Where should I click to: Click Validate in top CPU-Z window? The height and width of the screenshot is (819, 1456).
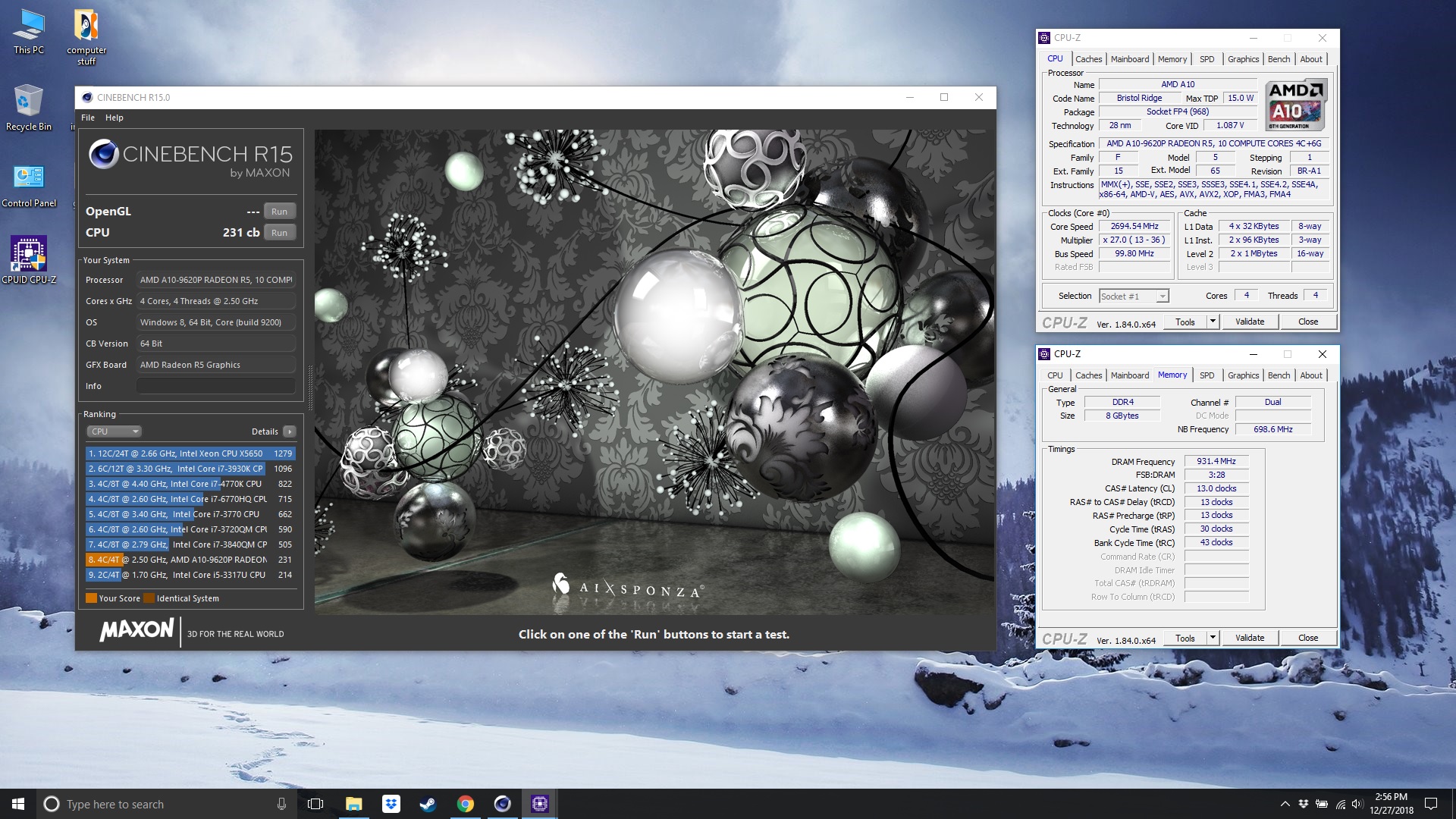coord(1250,322)
